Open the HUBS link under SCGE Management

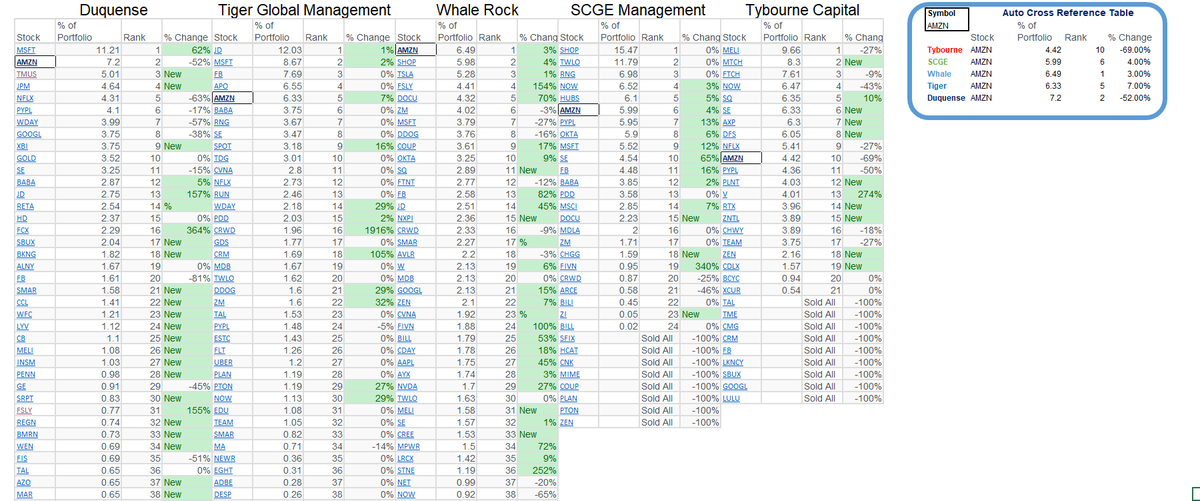(x=570, y=97)
